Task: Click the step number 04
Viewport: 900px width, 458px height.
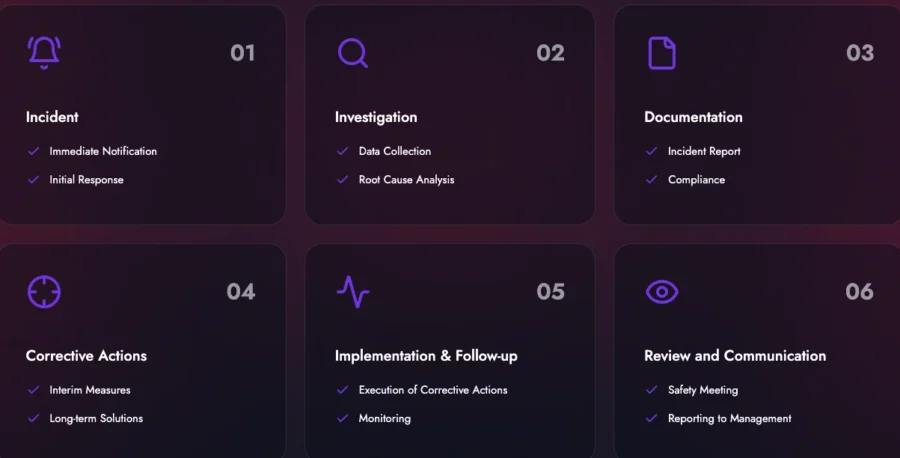Action: click(x=241, y=292)
